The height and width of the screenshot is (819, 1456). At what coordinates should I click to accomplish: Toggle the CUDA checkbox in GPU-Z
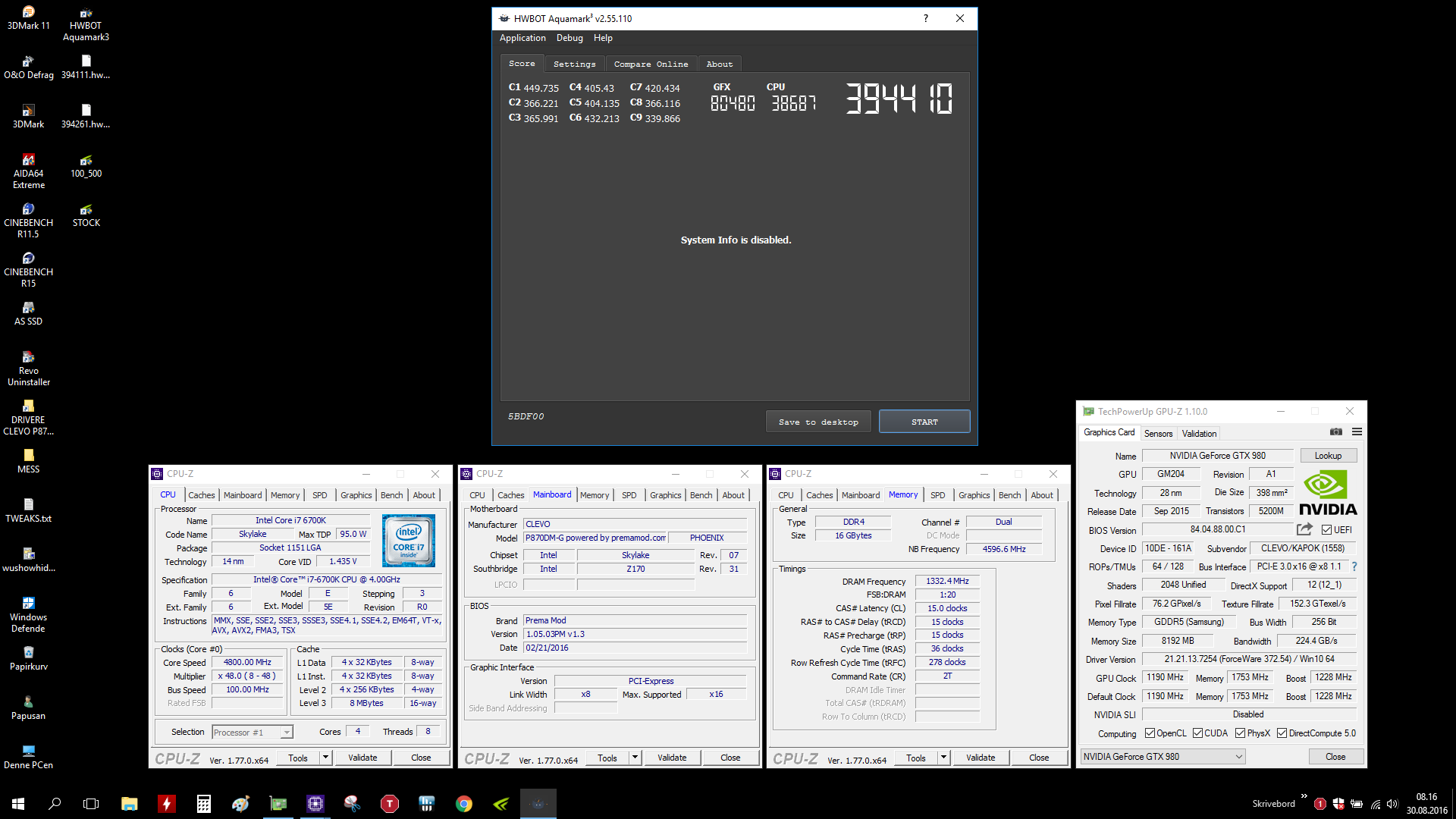[x=1197, y=733]
